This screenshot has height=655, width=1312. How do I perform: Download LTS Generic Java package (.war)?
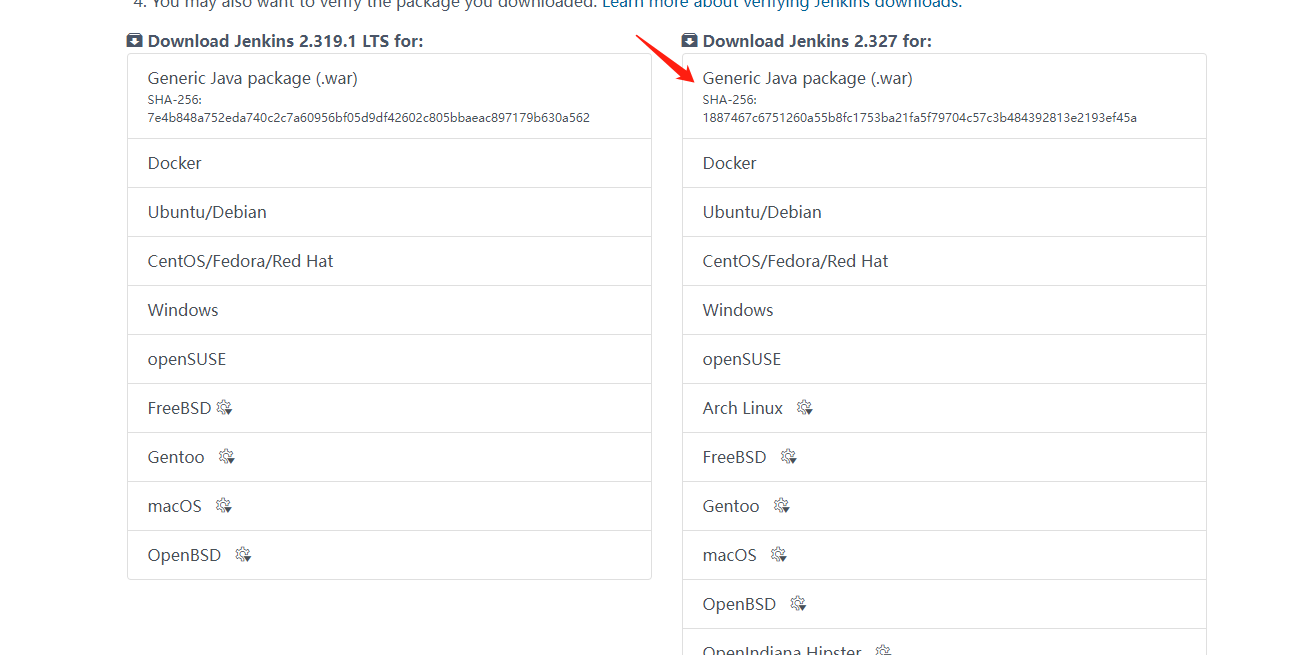[x=389, y=96]
